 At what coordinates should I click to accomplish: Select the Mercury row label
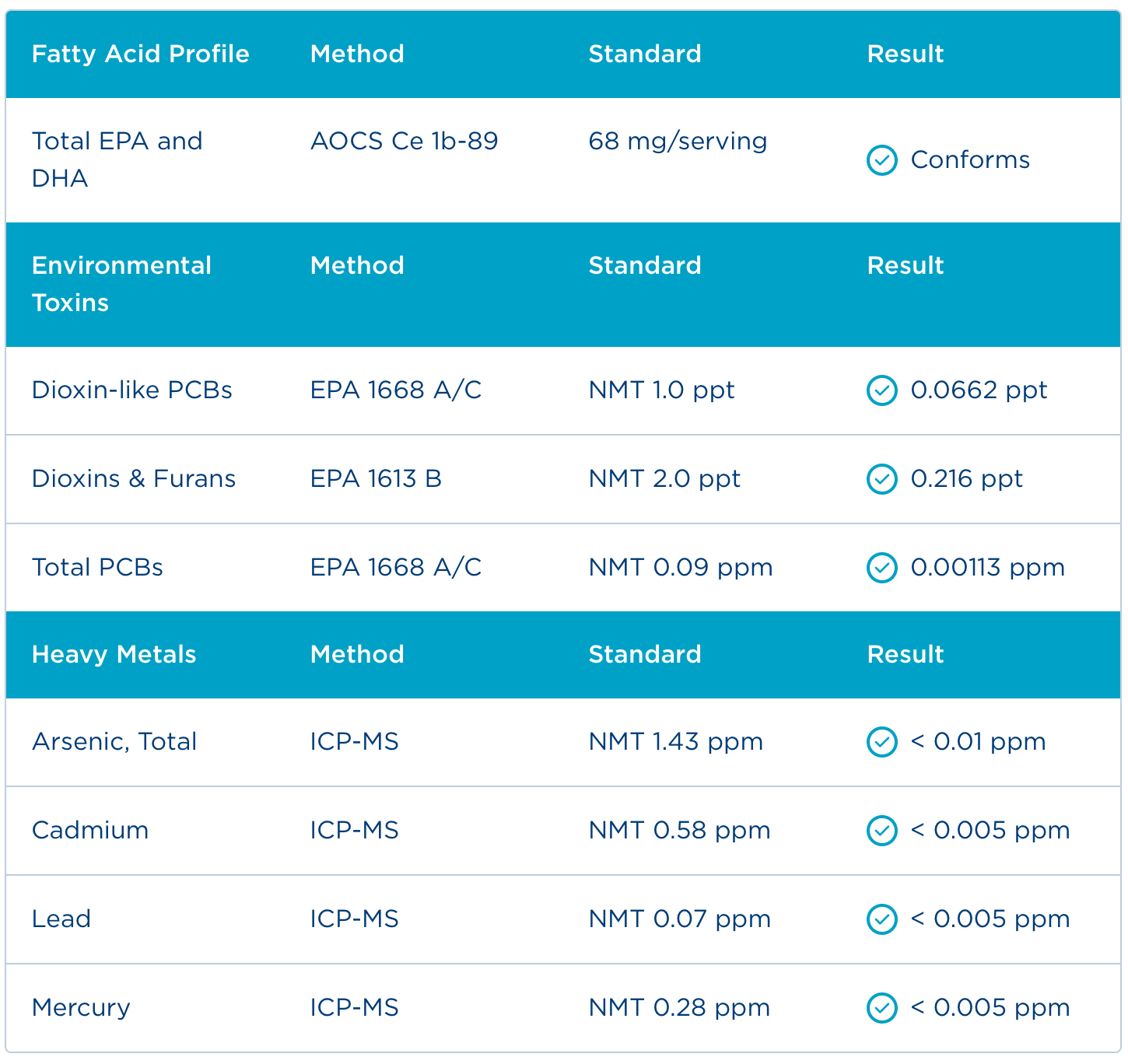coord(81,1009)
